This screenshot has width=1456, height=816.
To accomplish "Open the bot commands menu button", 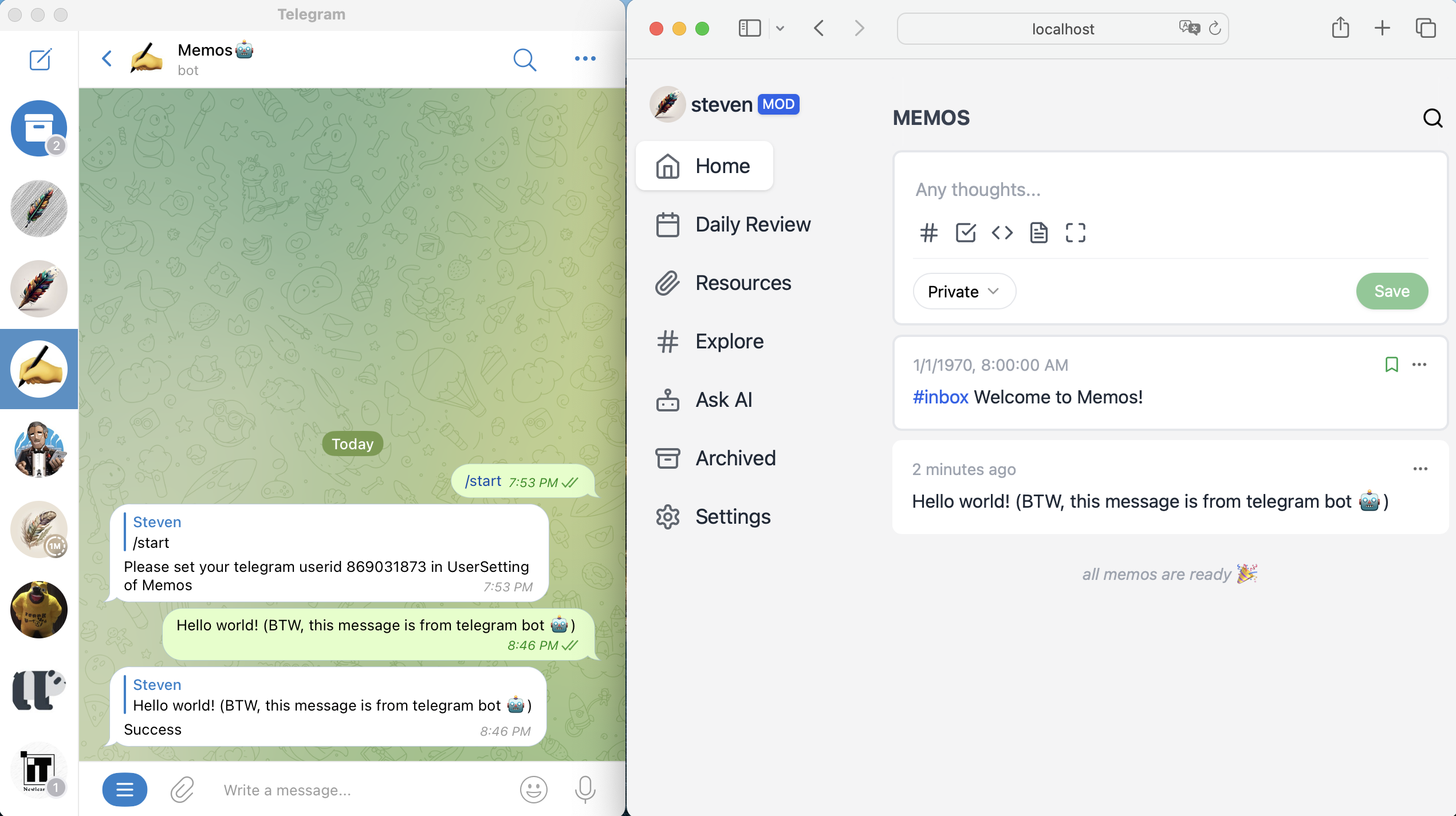I will [x=124, y=790].
